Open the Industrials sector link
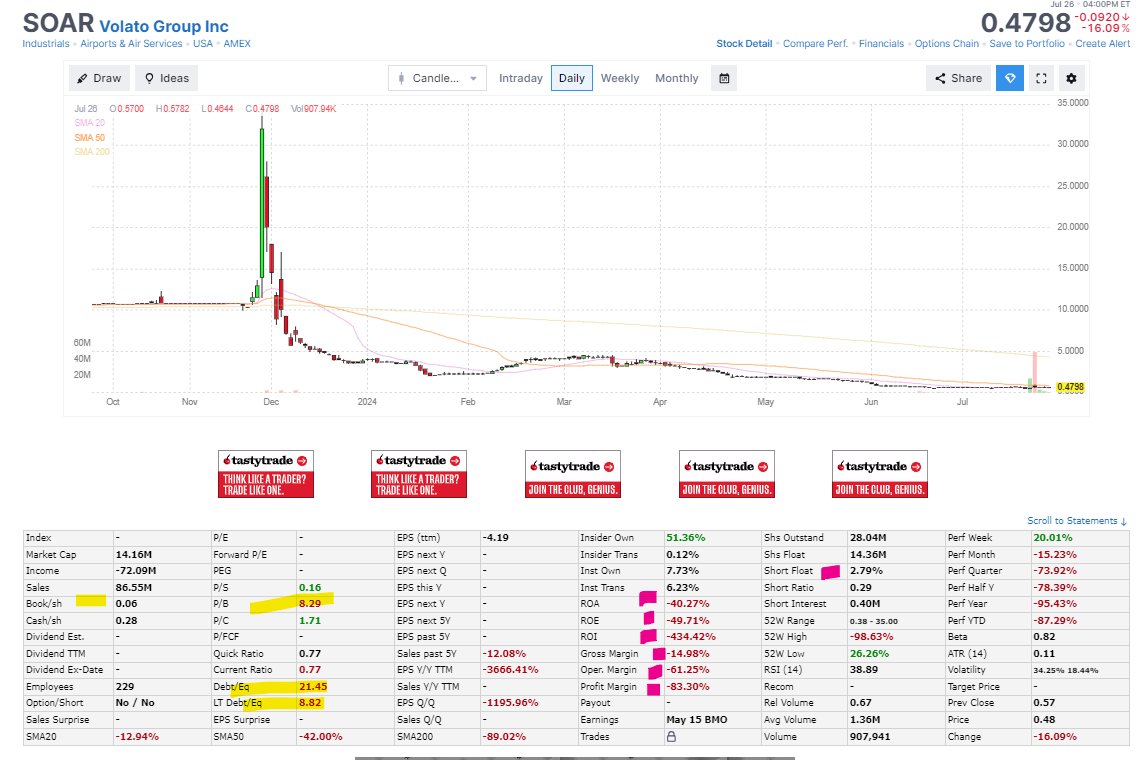 pos(46,44)
